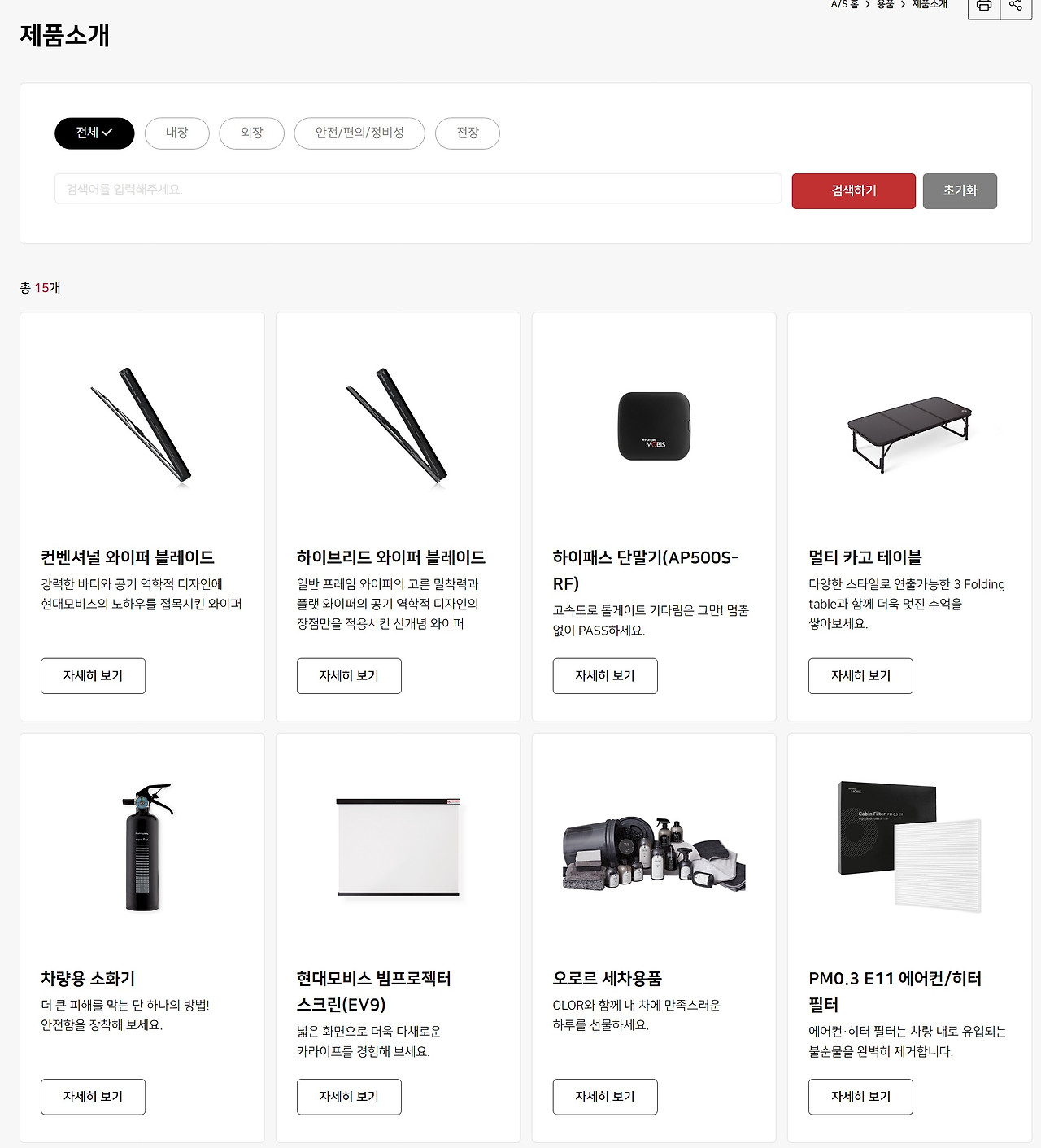Filter by 전장 category
The height and width of the screenshot is (1148, 1041).
(x=468, y=133)
